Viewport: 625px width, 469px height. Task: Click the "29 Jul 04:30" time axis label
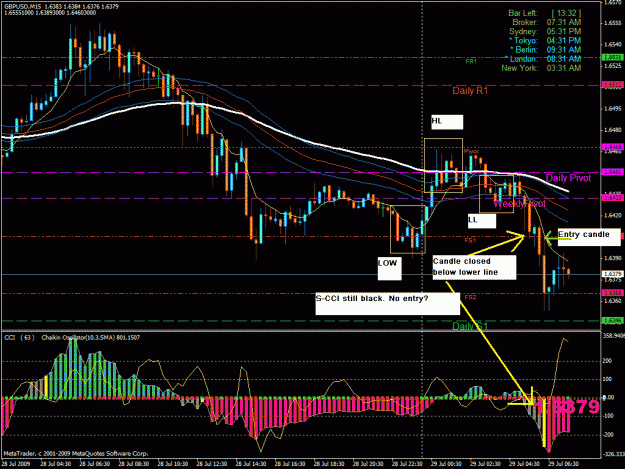click(x=524, y=464)
